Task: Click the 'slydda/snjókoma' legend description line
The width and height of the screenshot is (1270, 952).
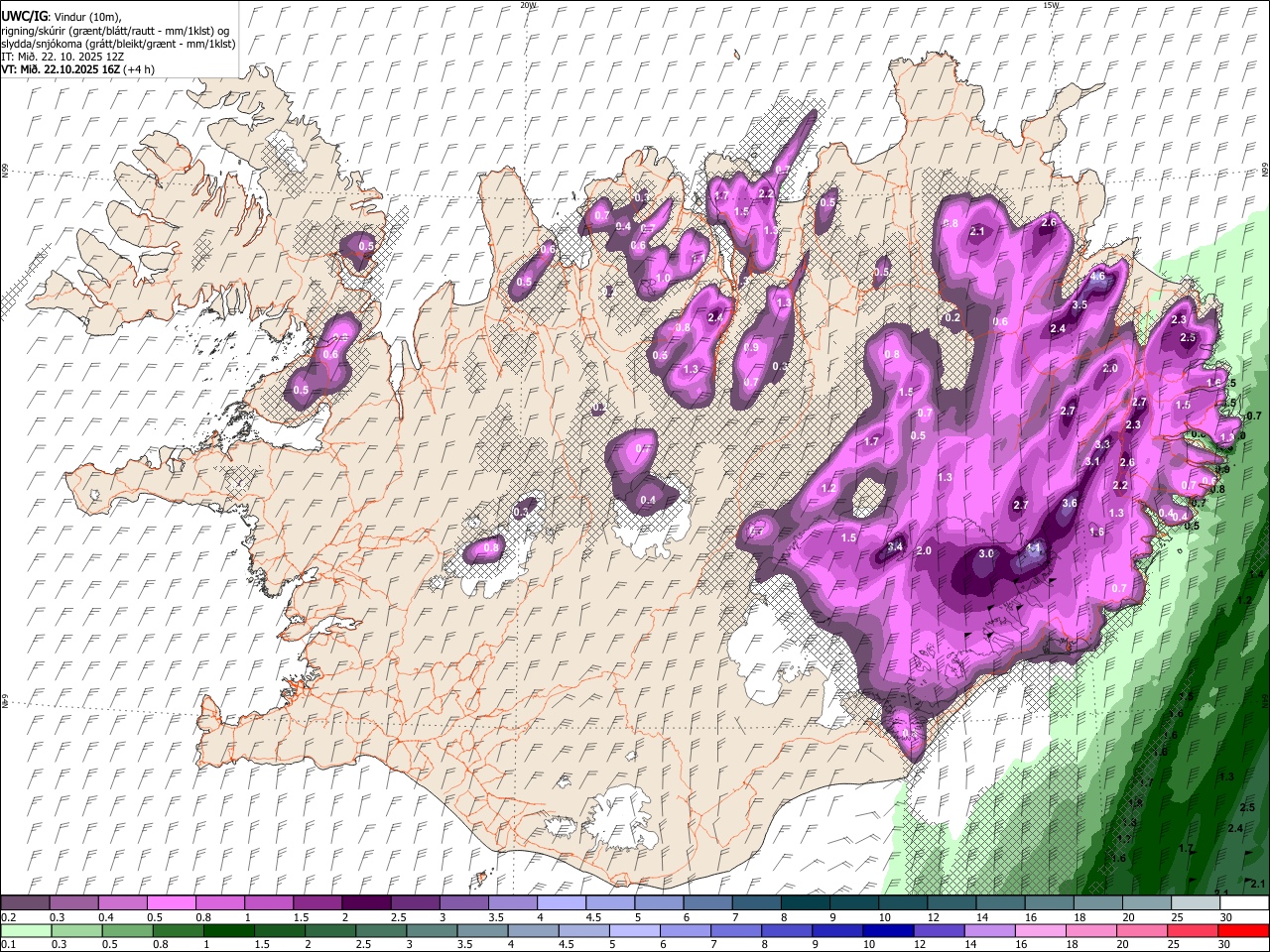Action: [117, 44]
